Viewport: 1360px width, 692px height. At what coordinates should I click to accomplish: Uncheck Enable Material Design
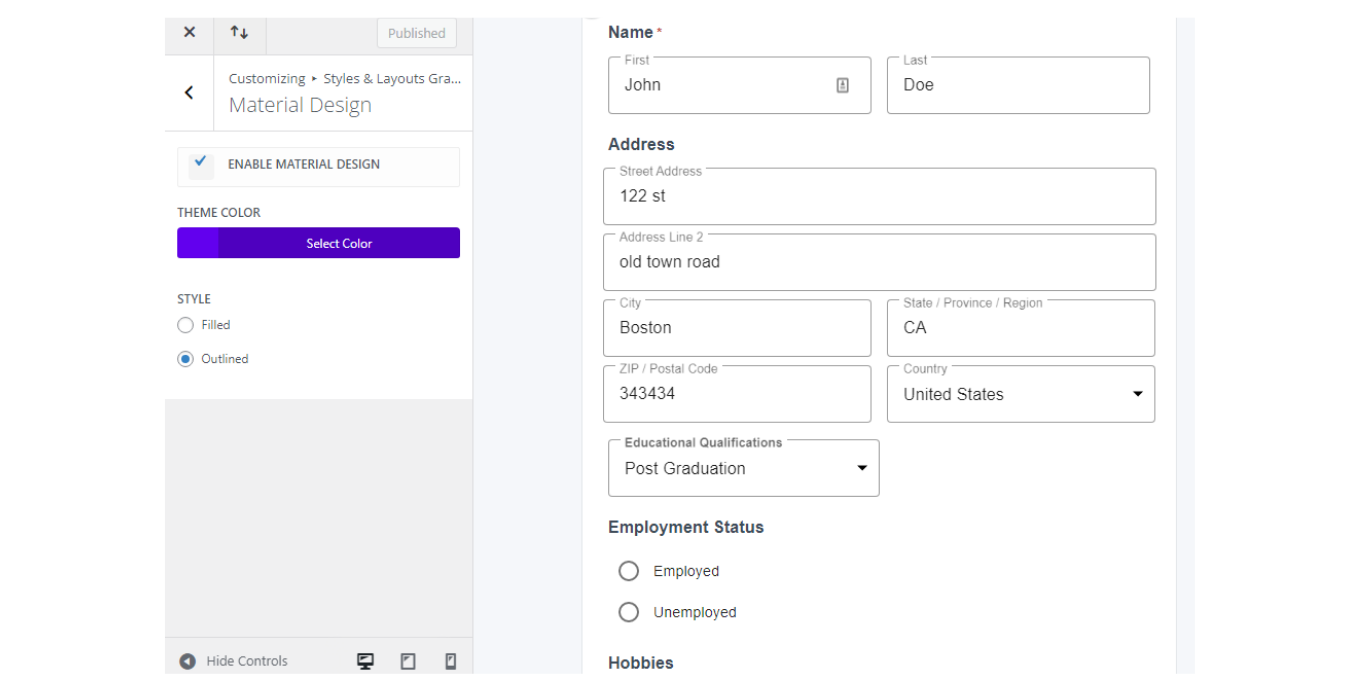200,166
